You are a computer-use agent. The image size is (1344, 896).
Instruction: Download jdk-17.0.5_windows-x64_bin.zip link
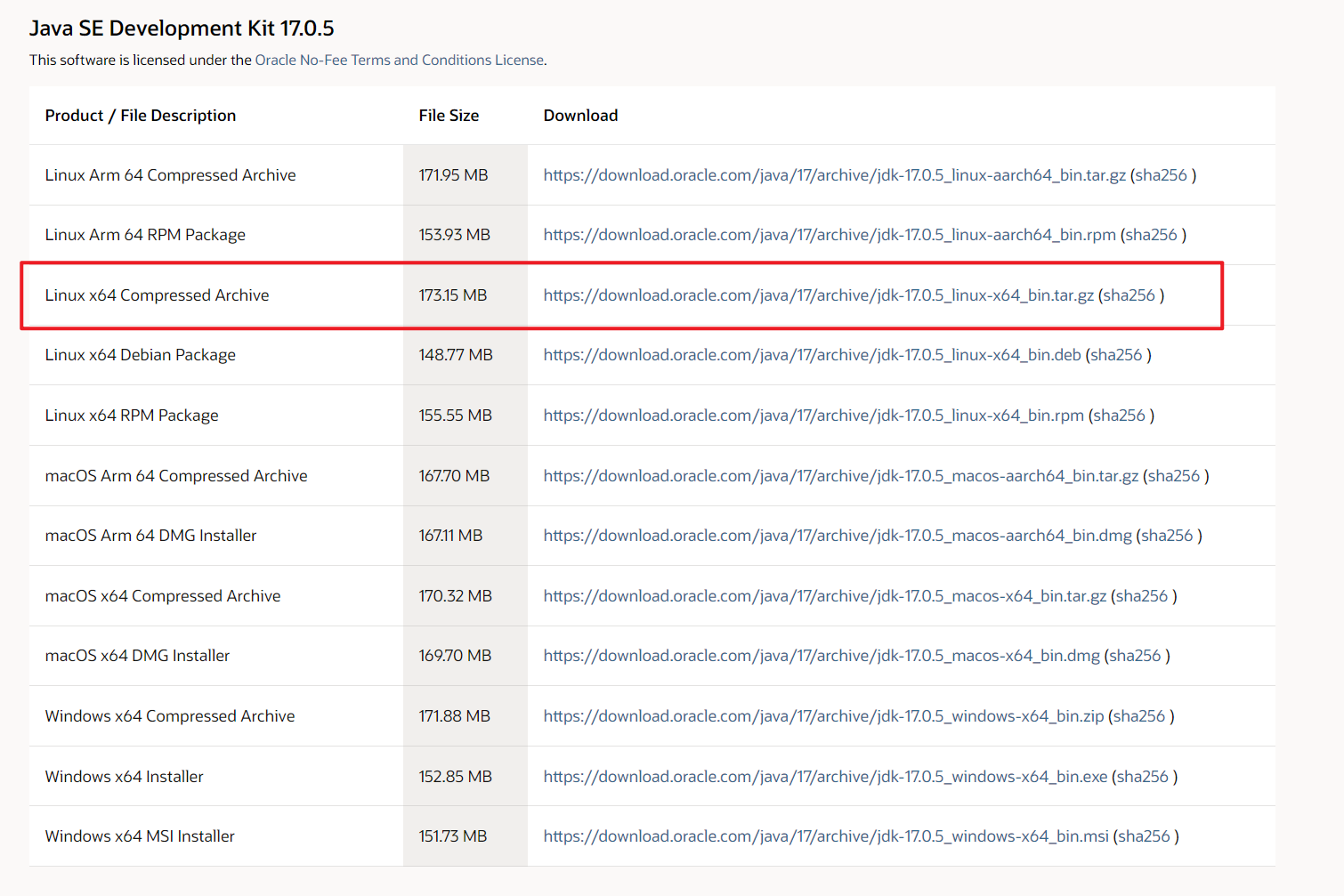pos(823,716)
